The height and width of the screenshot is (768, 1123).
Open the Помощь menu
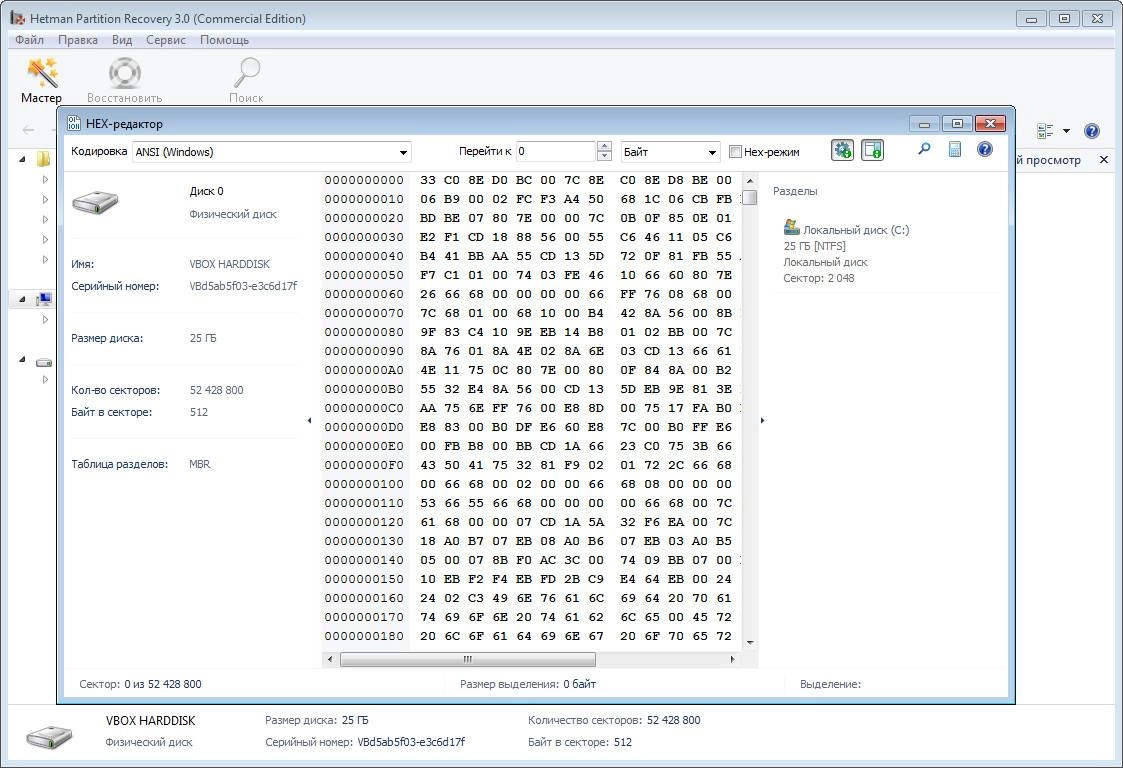tap(224, 40)
